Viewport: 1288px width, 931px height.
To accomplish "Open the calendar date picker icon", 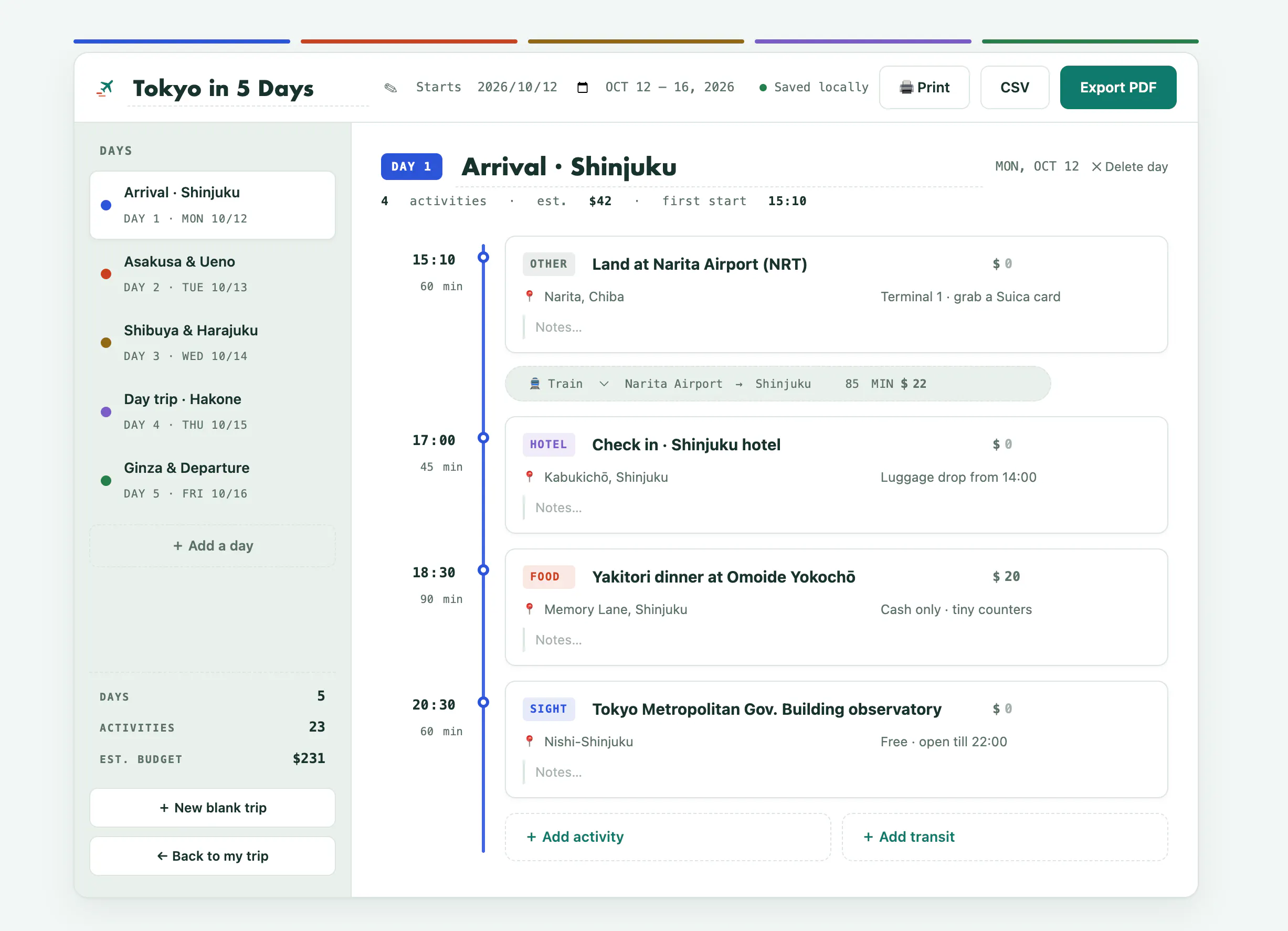I will coord(582,88).
